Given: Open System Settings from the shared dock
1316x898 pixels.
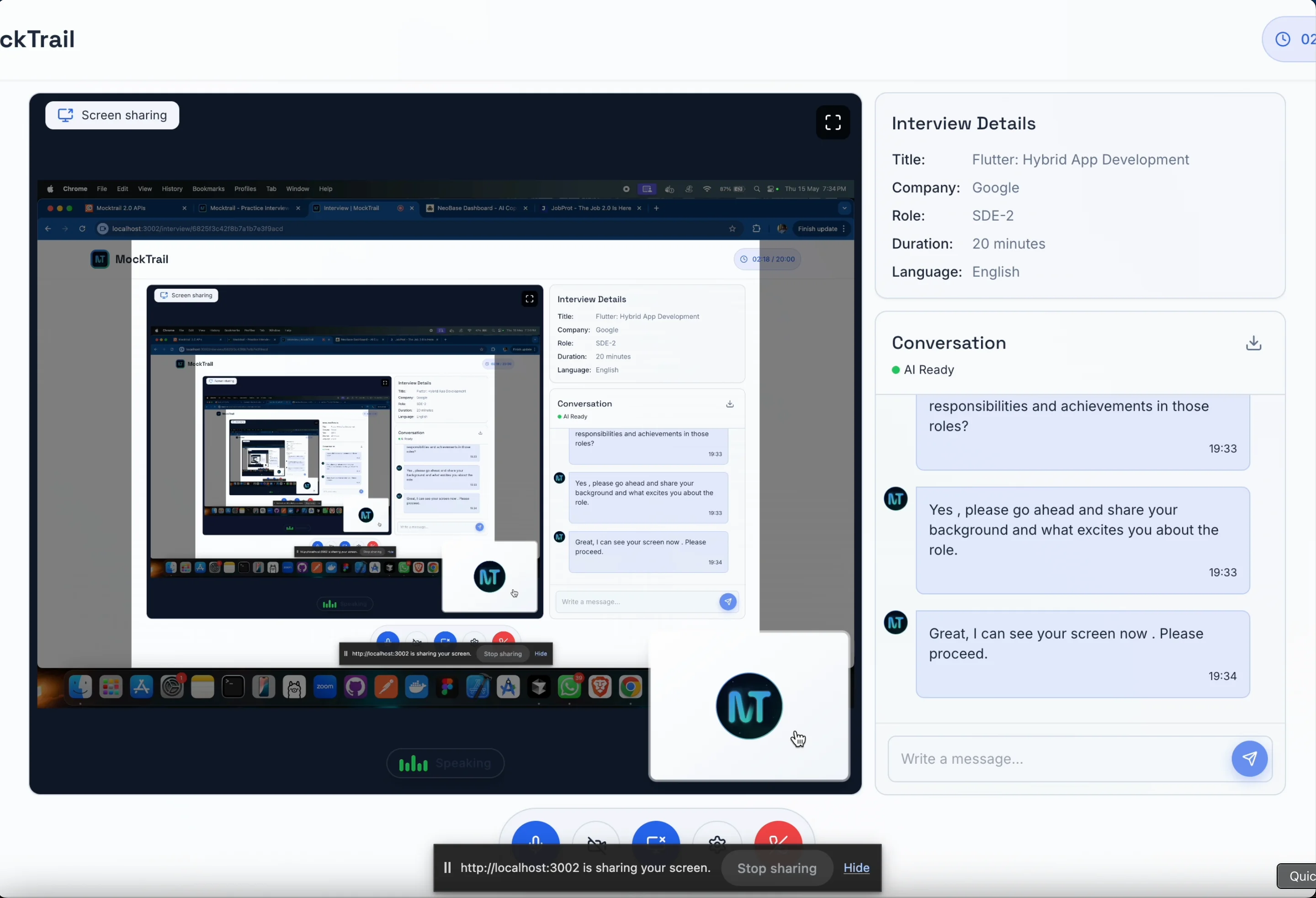Looking at the screenshot, I should [172, 687].
